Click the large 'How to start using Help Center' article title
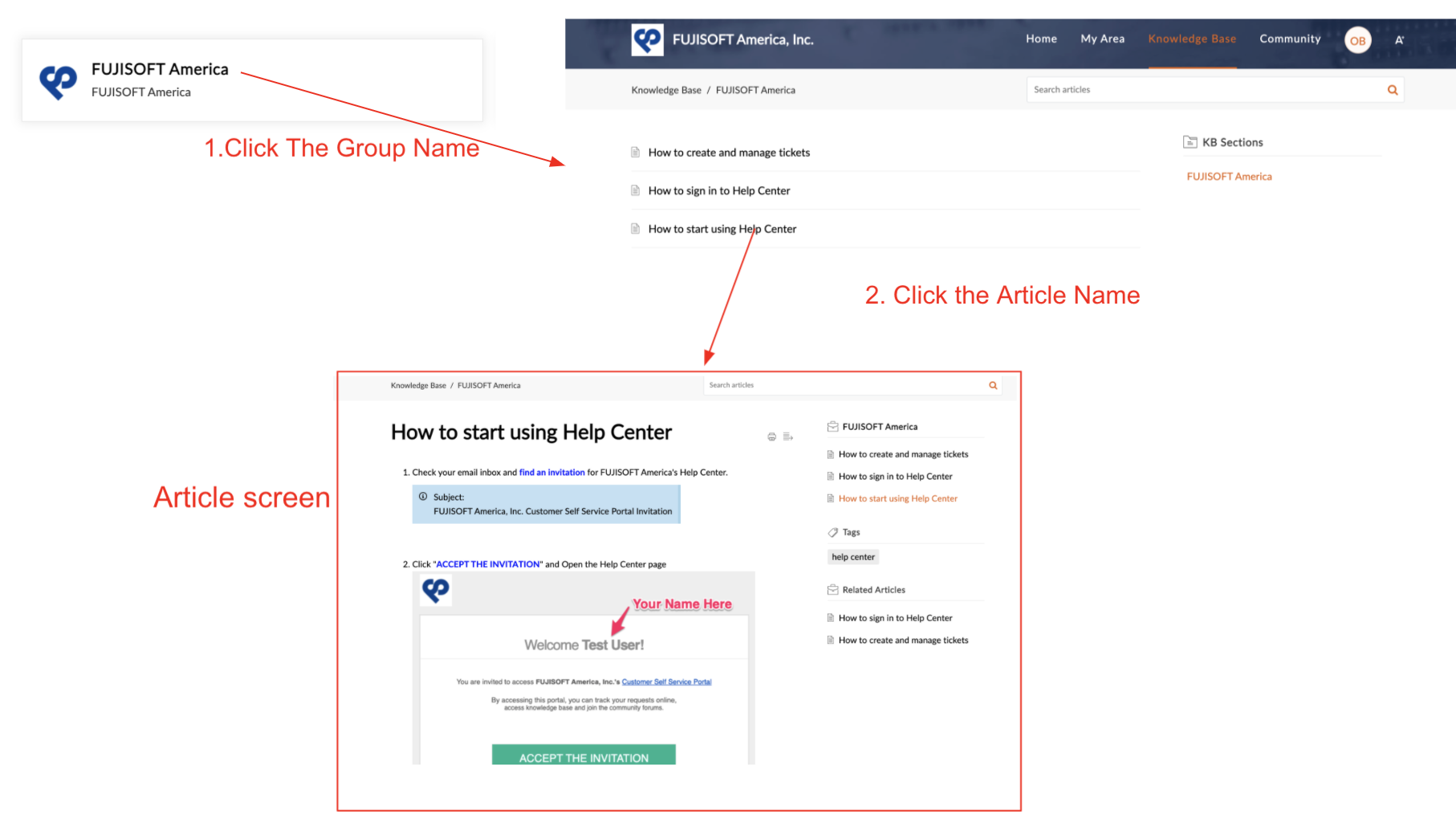Viewport: 1456px width, 832px height. pyautogui.click(x=531, y=432)
